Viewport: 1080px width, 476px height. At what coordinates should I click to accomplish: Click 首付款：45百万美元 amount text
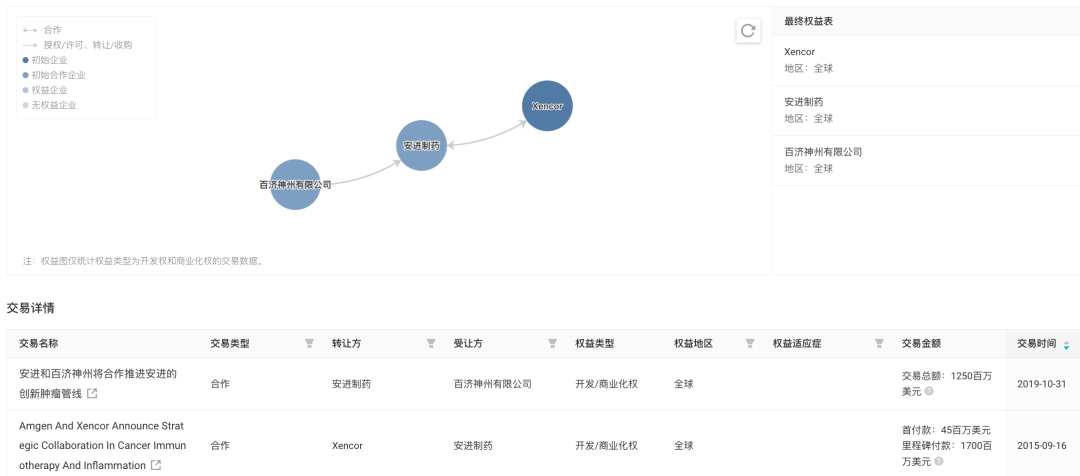(x=946, y=431)
